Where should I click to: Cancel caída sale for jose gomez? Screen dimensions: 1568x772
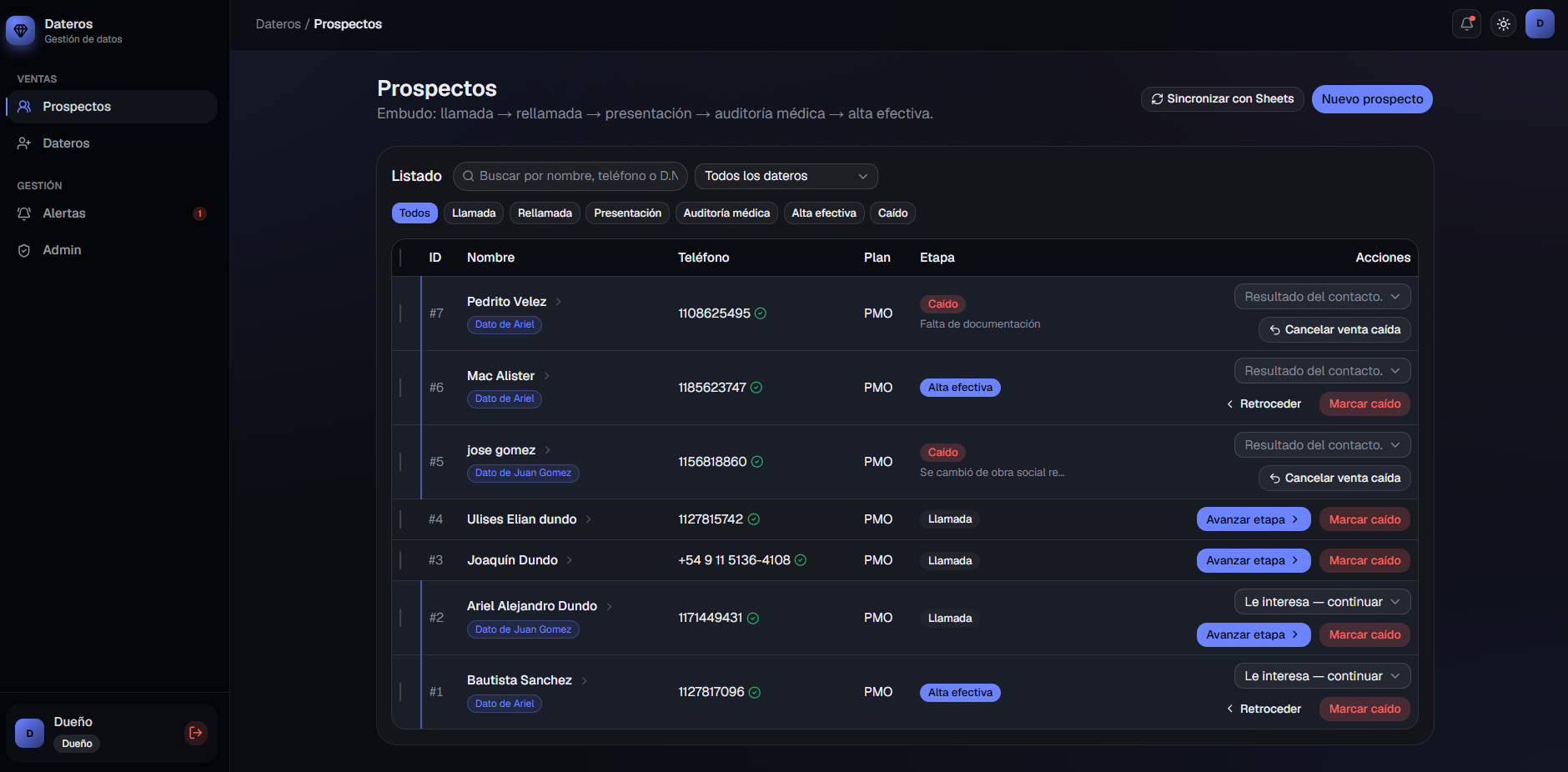tap(1334, 479)
